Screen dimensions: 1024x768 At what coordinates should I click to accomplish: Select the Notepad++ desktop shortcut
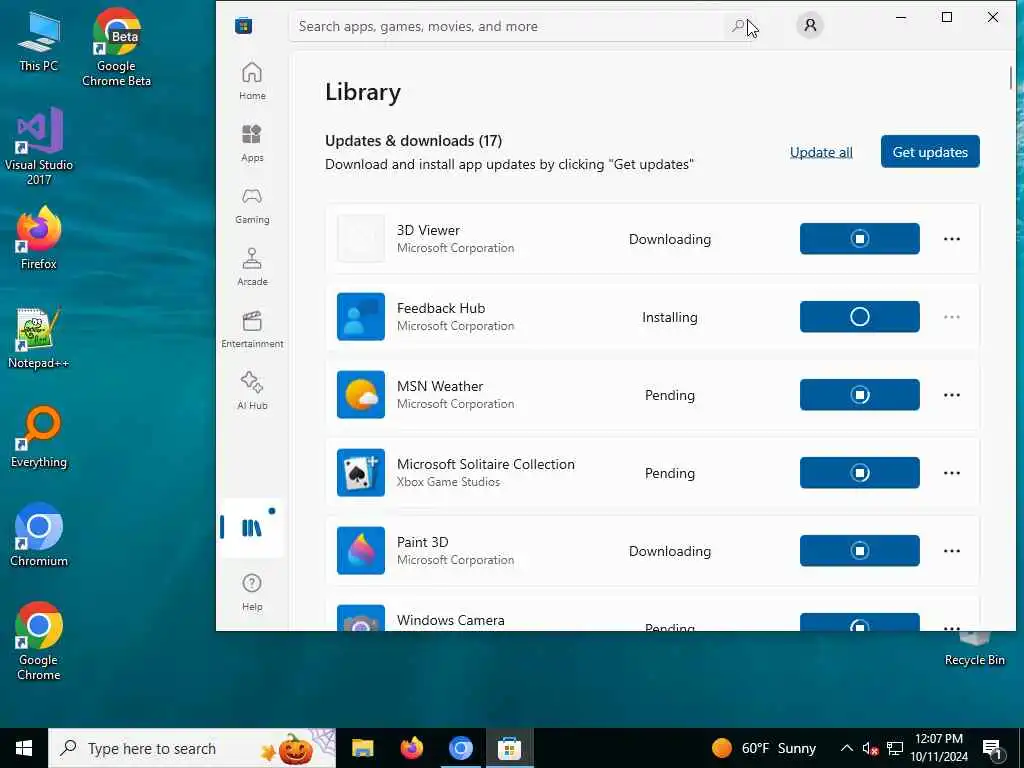point(39,338)
